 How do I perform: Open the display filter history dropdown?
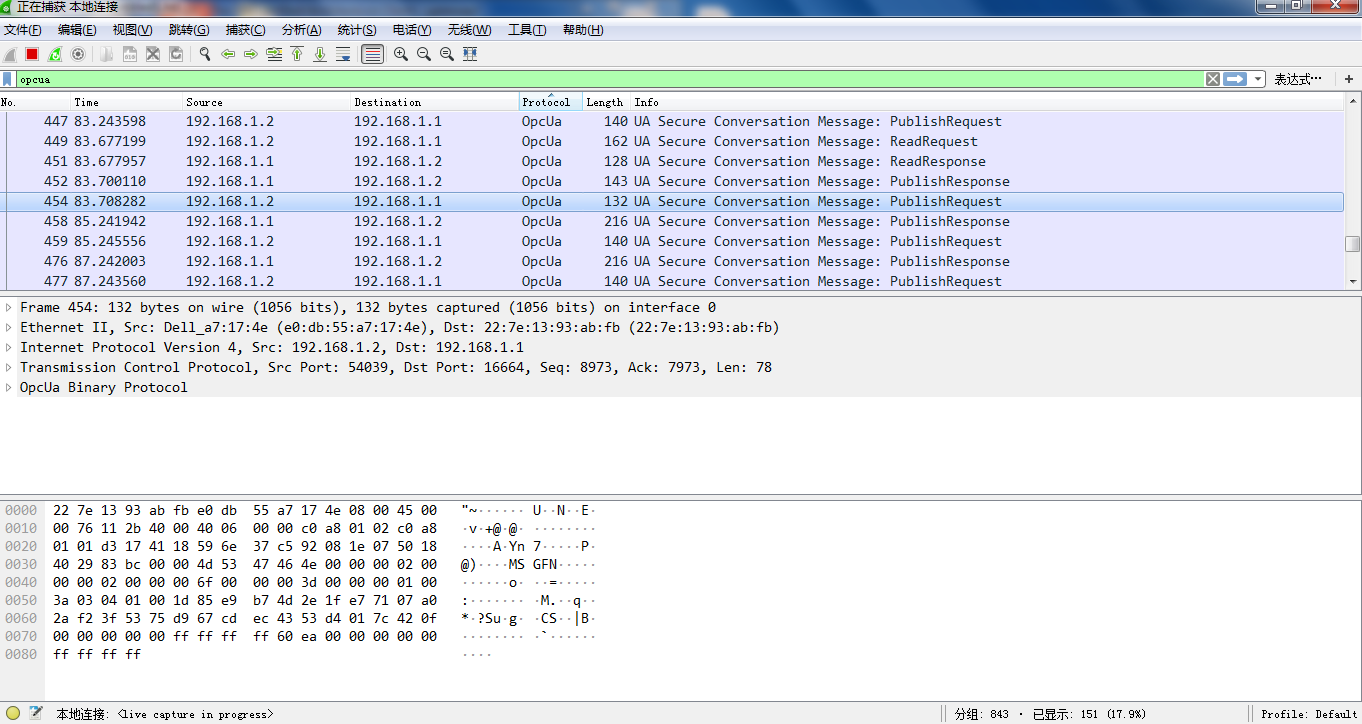click(x=1258, y=79)
